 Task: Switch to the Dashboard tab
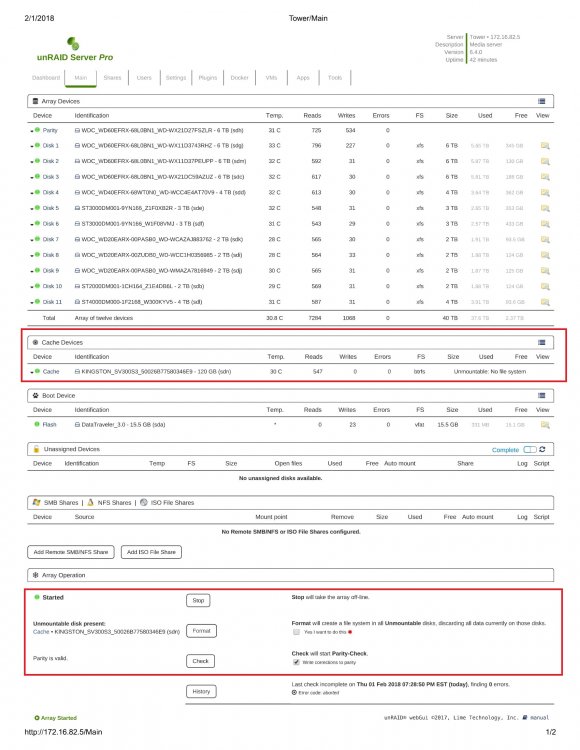point(46,77)
